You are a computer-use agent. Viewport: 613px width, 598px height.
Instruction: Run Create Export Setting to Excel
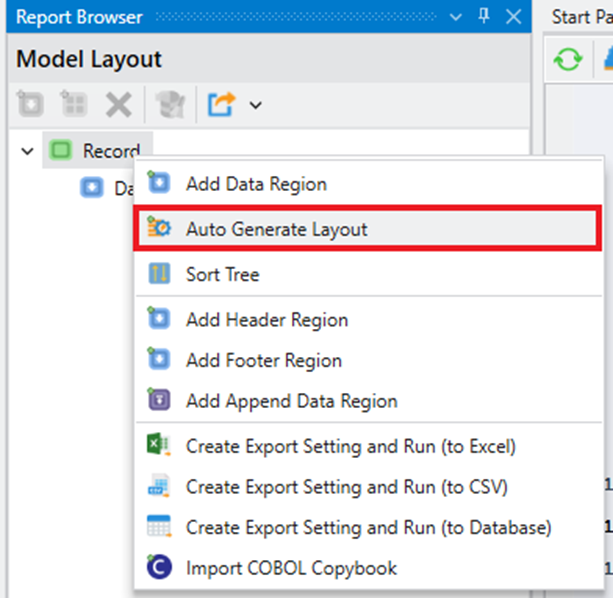pos(350,446)
